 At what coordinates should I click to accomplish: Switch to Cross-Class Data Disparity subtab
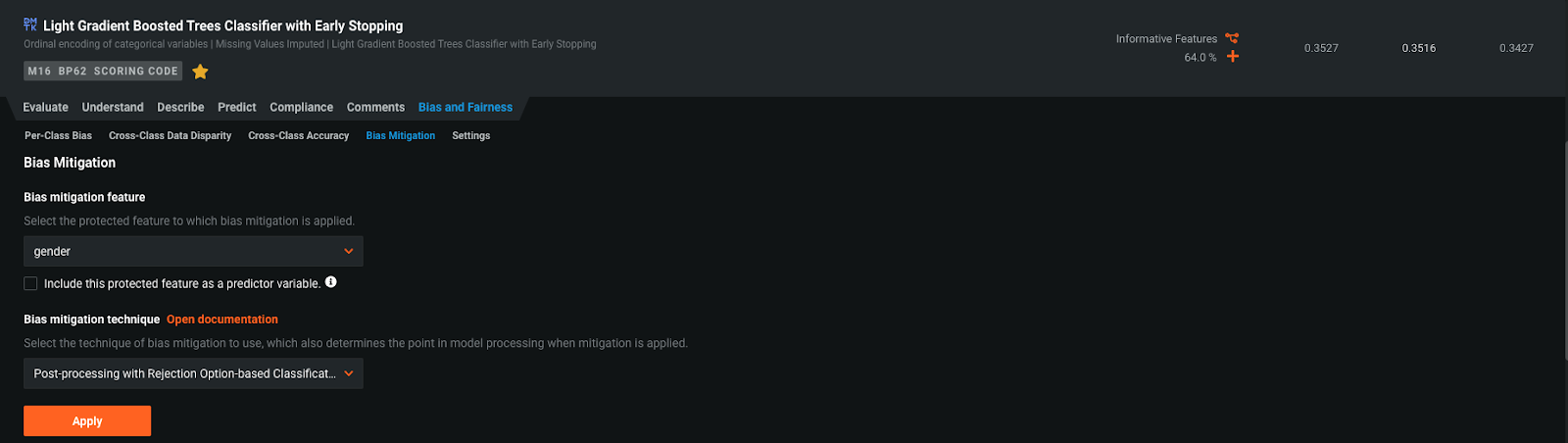[x=171, y=135]
